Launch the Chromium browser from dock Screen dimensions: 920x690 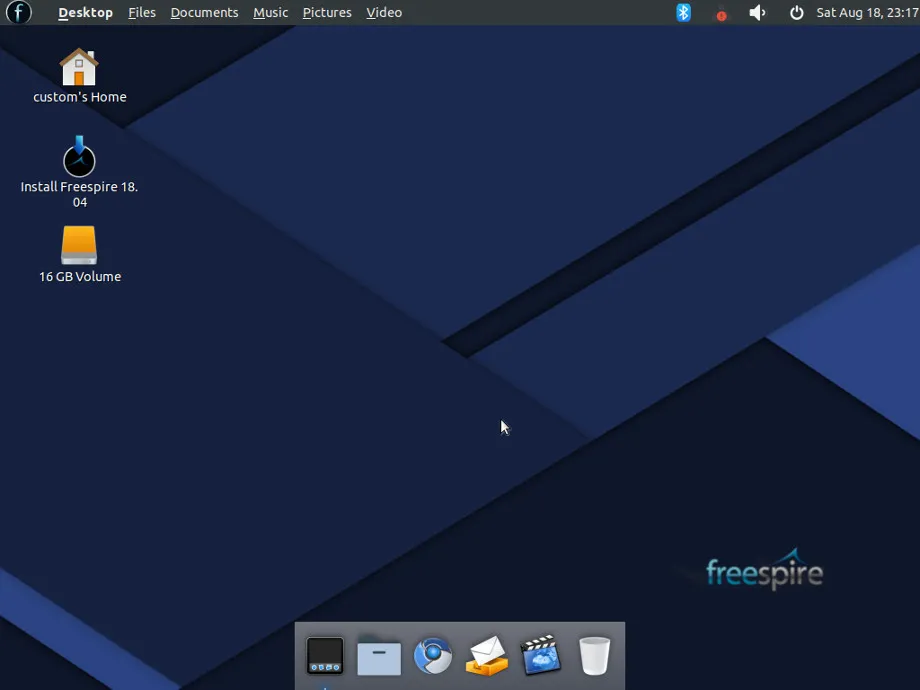click(433, 655)
